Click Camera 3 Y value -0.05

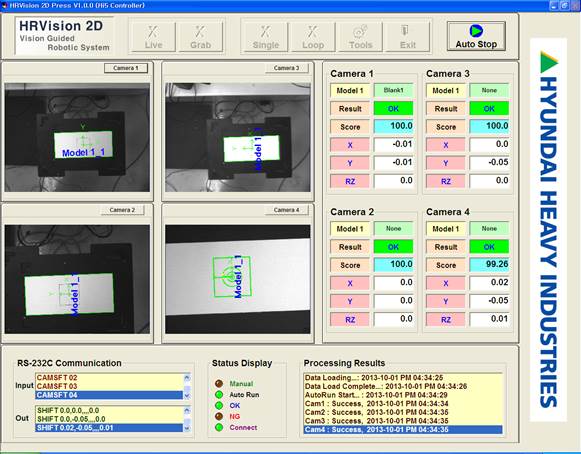click(x=489, y=162)
